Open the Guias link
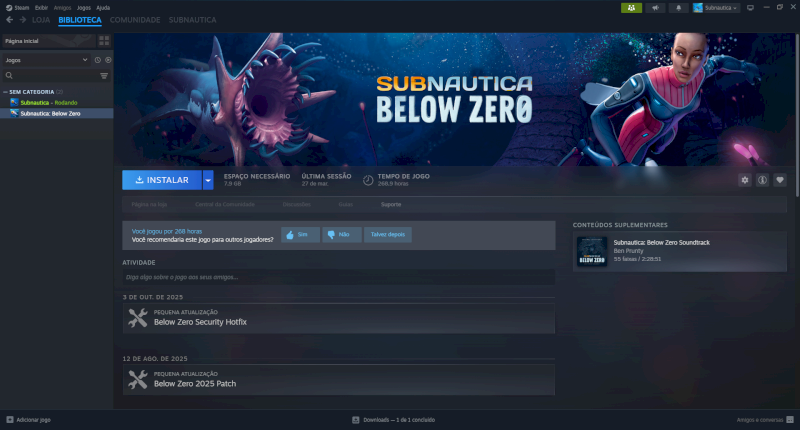The height and width of the screenshot is (430, 800). (x=345, y=205)
